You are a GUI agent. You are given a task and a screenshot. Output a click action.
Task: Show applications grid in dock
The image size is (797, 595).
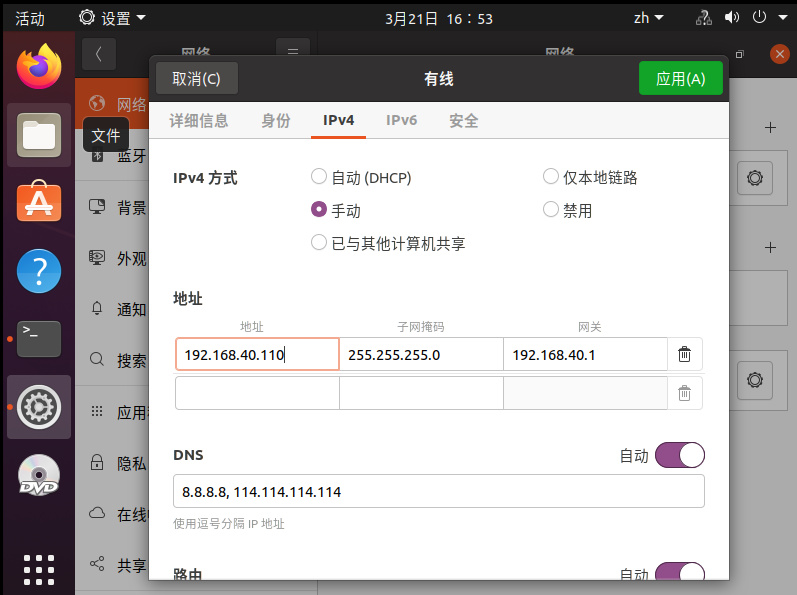[39, 568]
